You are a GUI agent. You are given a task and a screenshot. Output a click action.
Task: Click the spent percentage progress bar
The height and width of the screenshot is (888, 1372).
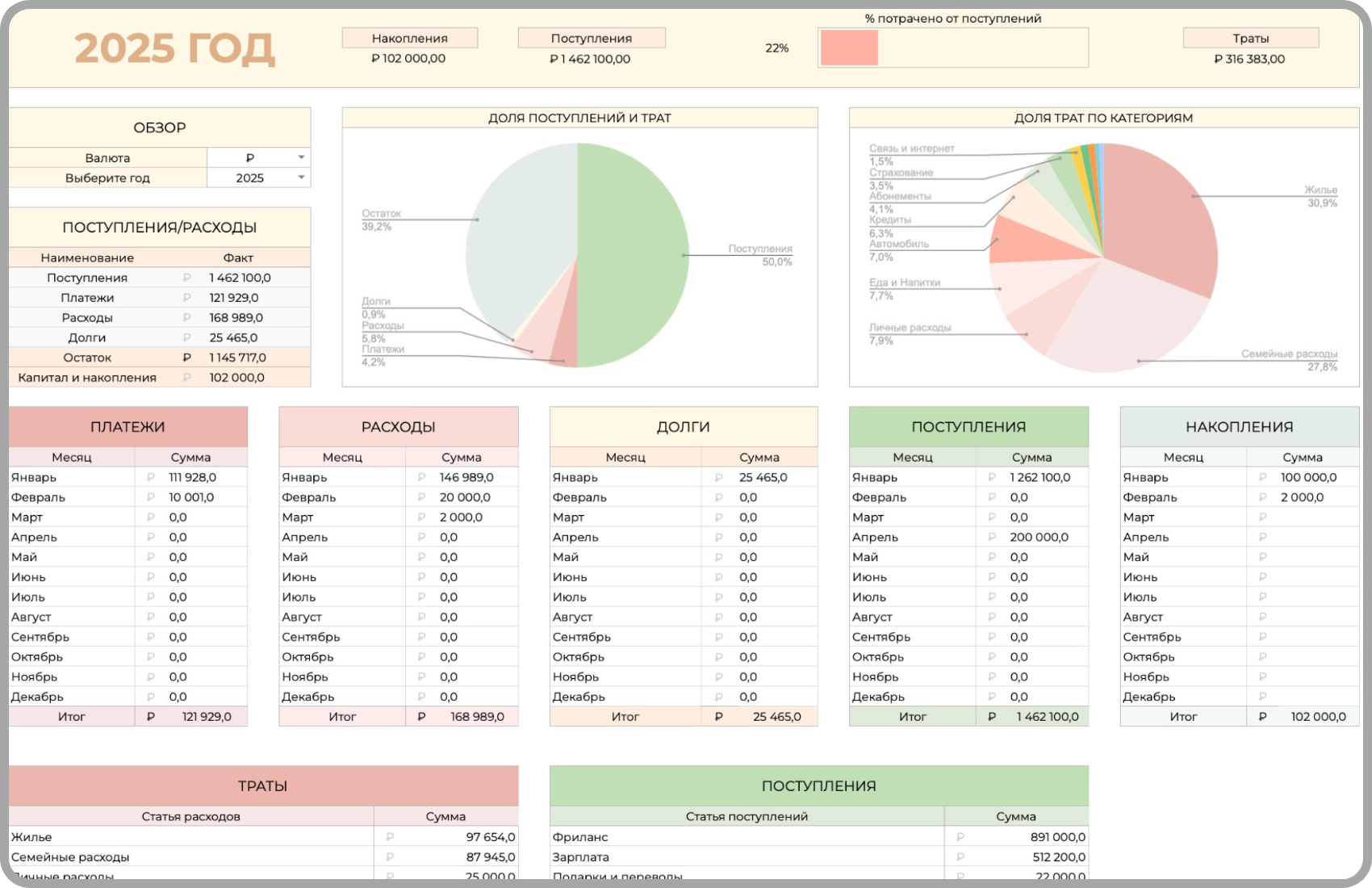(952, 48)
